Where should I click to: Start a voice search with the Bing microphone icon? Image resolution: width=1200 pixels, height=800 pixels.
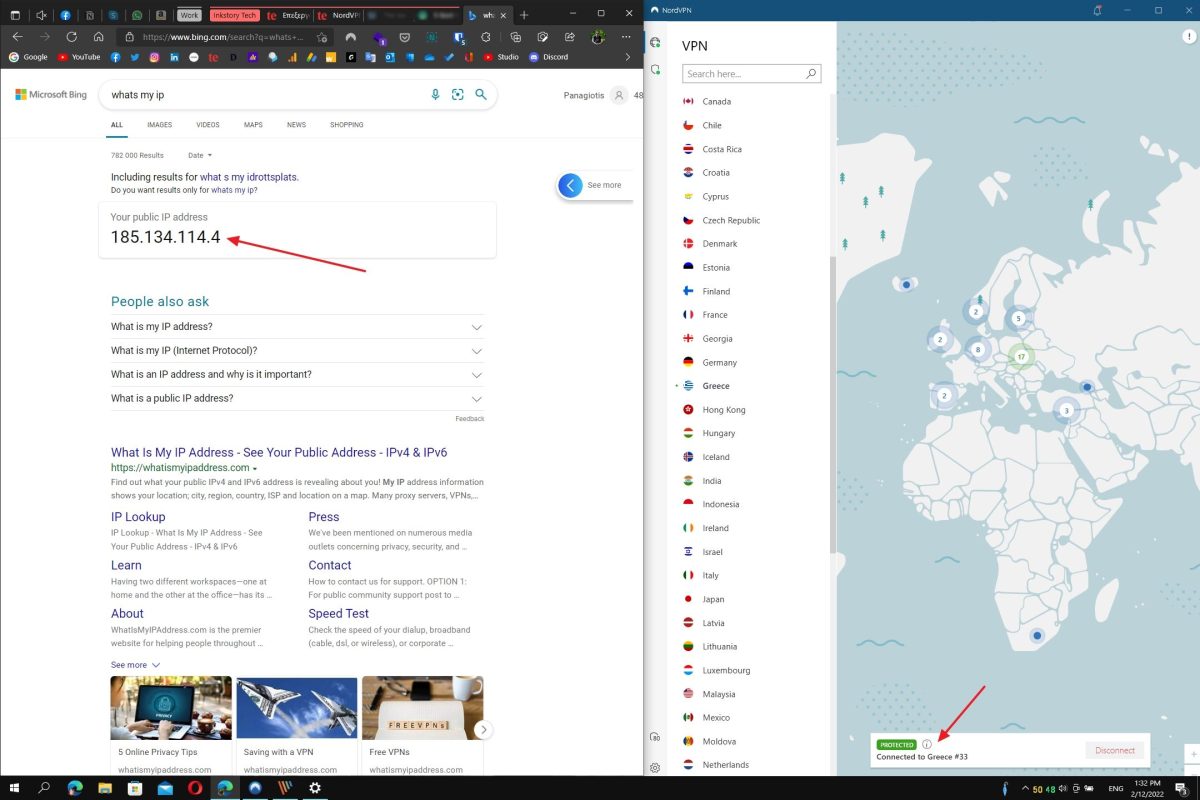pyautogui.click(x=435, y=94)
